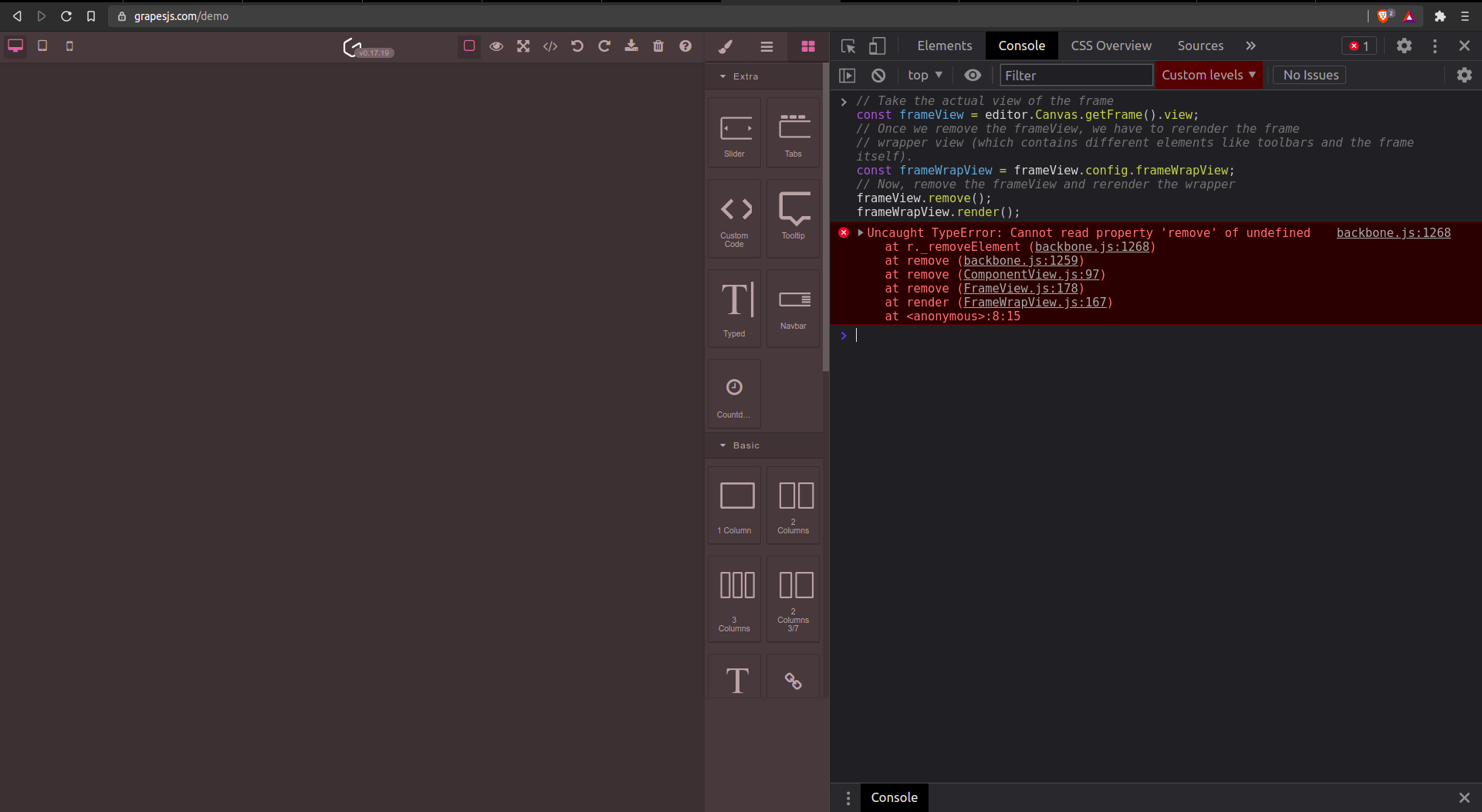Click the console Filter input field
Image resolution: width=1482 pixels, height=812 pixels.
(x=1076, y=75)
